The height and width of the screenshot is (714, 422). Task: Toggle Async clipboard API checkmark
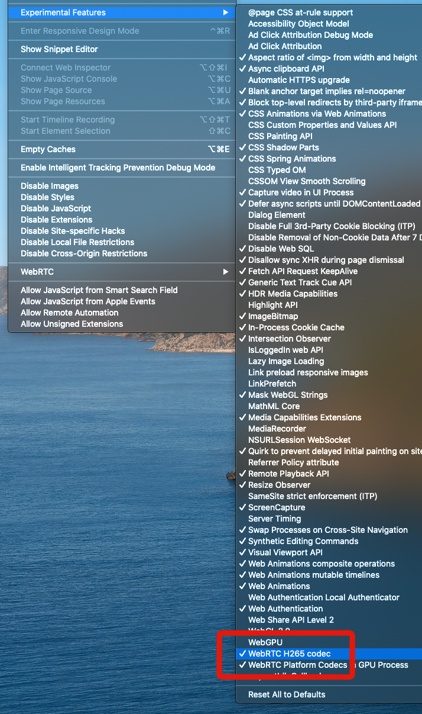click(x=329, y=69)
